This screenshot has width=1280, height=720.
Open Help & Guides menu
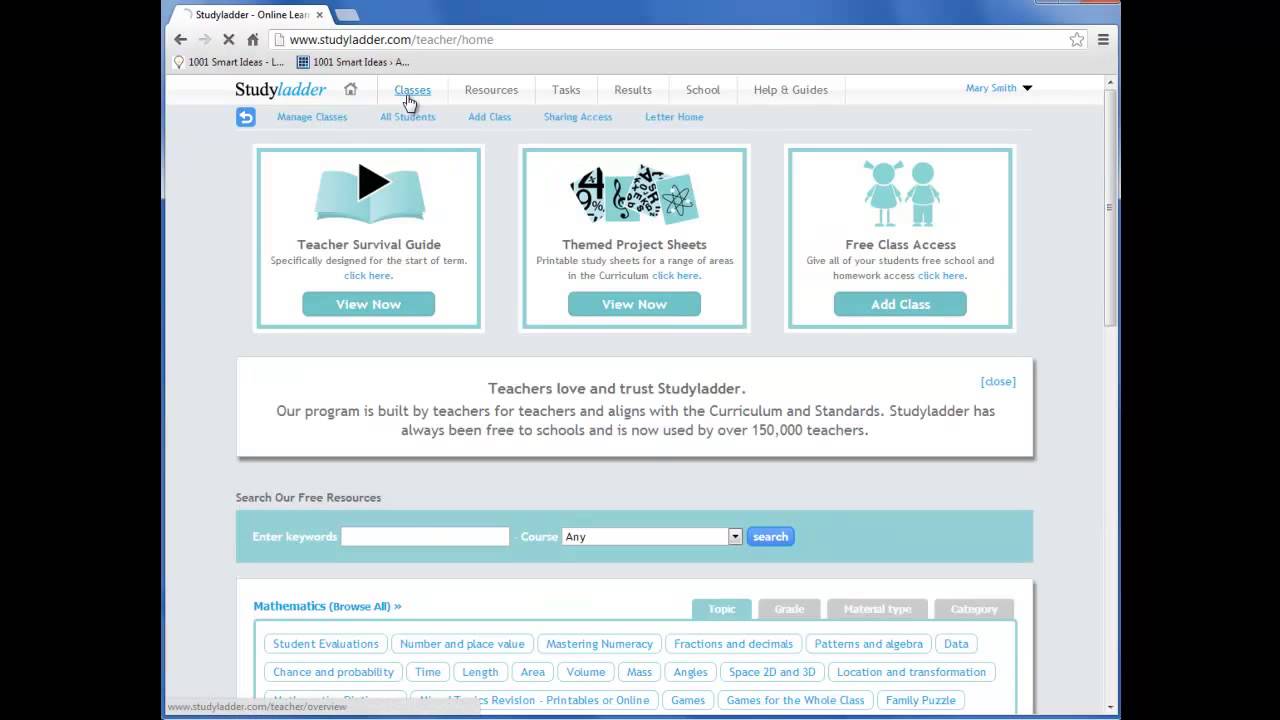pyautogui.click(x=791, y=90)
